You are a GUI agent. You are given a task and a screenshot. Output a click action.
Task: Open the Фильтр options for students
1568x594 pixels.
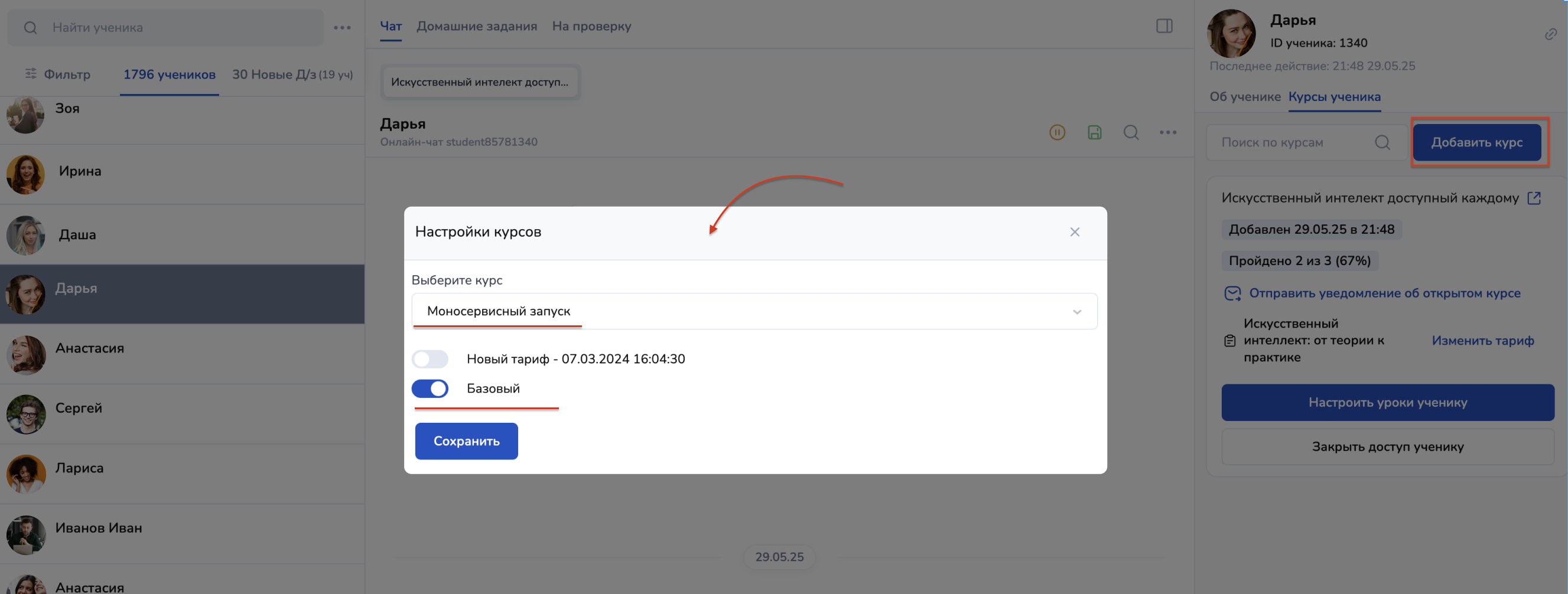[x=58, y=74]
